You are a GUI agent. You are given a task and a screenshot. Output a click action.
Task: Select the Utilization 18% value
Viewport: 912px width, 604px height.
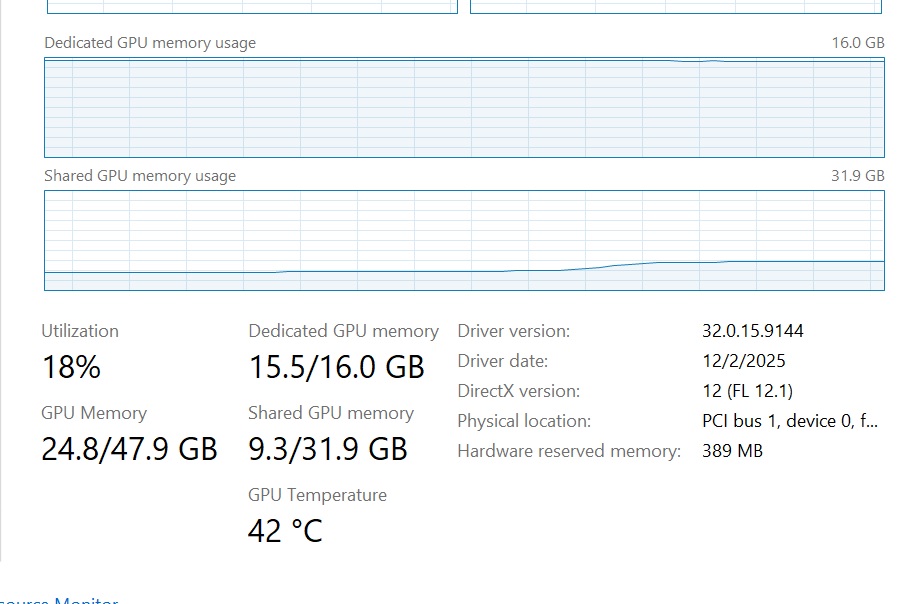point(71,367)
